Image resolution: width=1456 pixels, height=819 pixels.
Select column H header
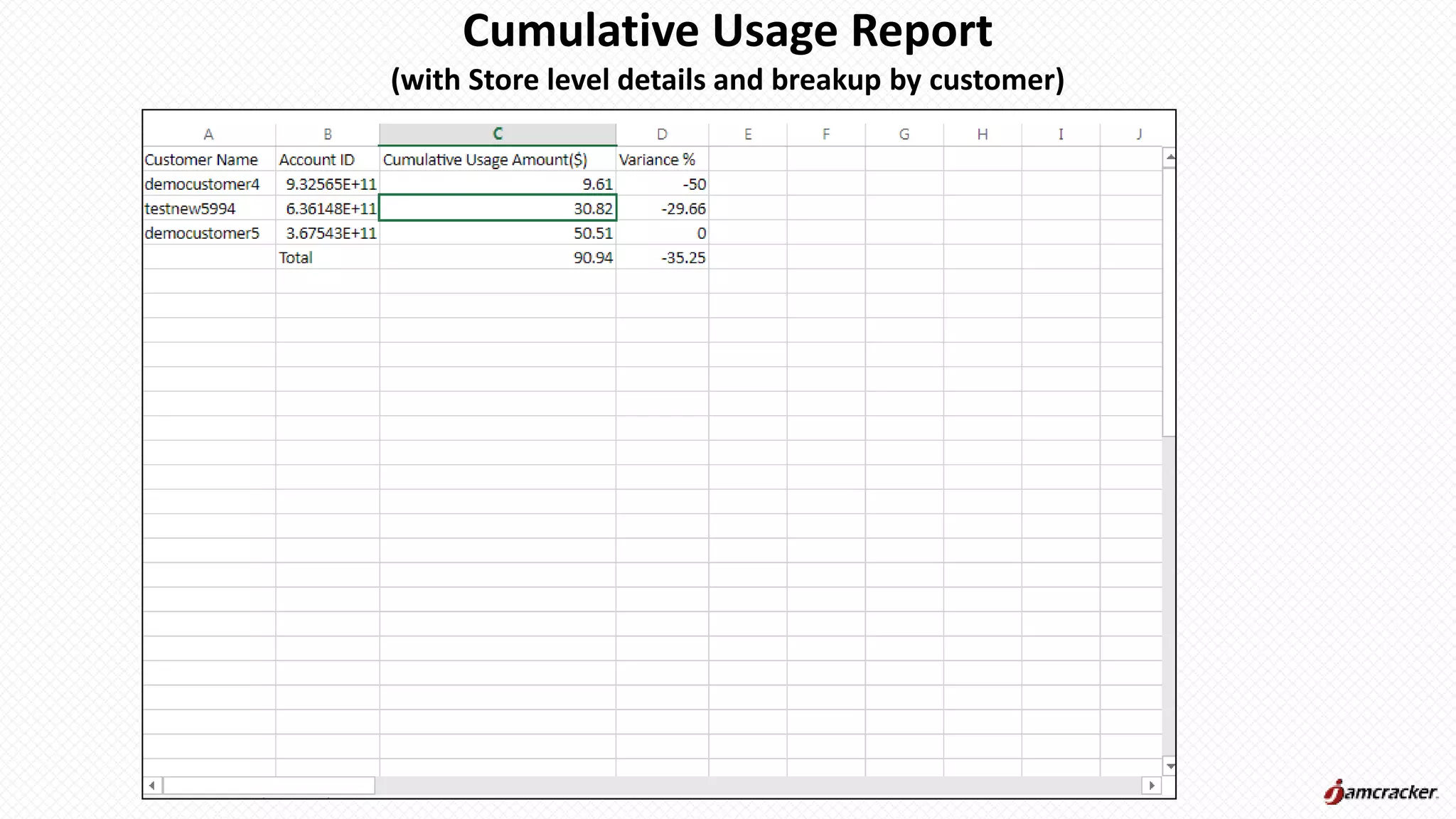(x=983, y=134)
